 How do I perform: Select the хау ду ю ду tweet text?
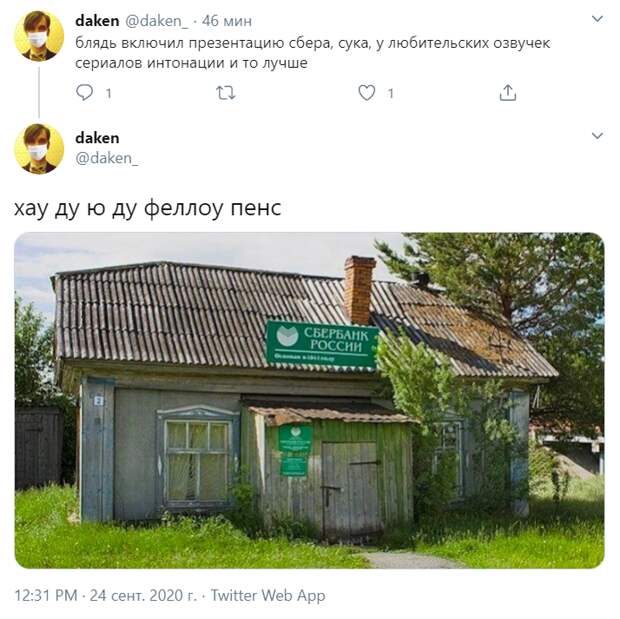(x=147, y=208)
